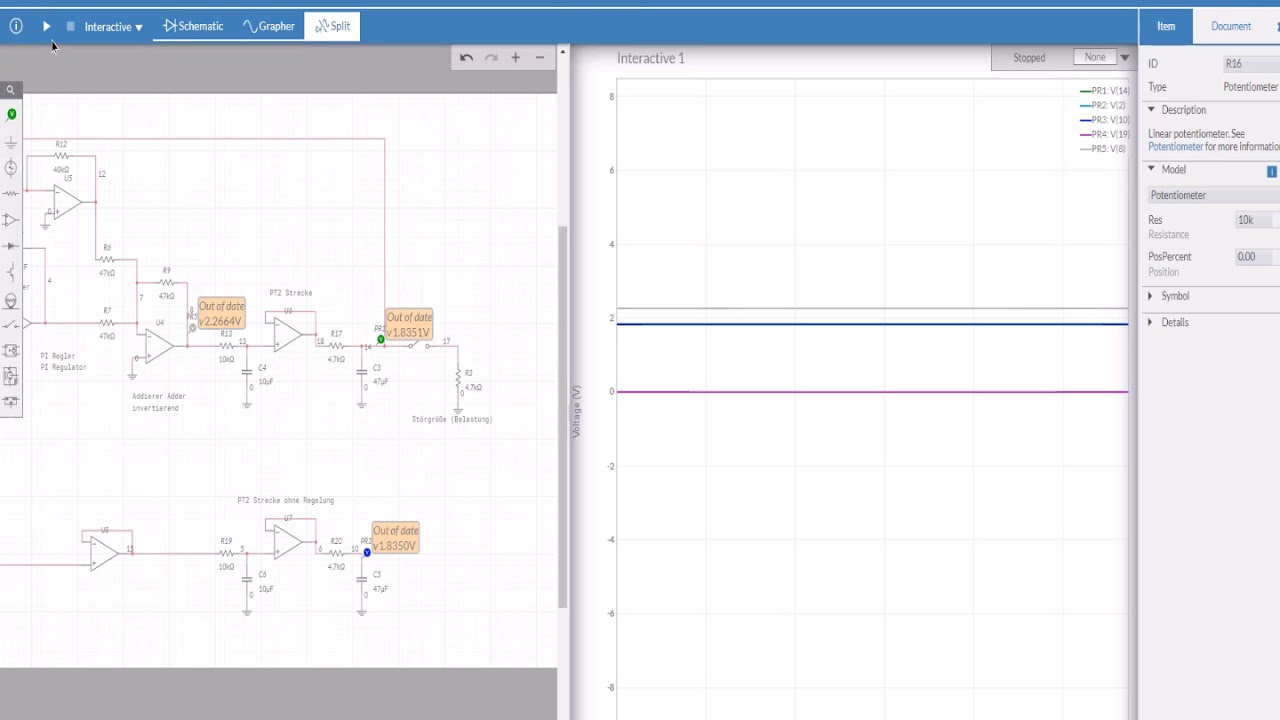1280x720 pixels.
Task: Click the 'Störgröße (Belastung)' annotation text
Action: point(452,419)
